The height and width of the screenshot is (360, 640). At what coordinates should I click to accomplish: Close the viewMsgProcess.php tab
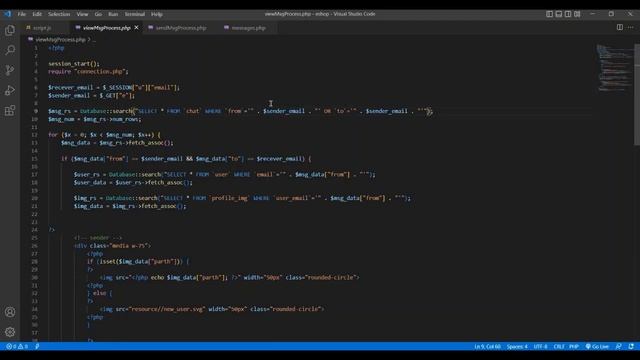point(136,28)
